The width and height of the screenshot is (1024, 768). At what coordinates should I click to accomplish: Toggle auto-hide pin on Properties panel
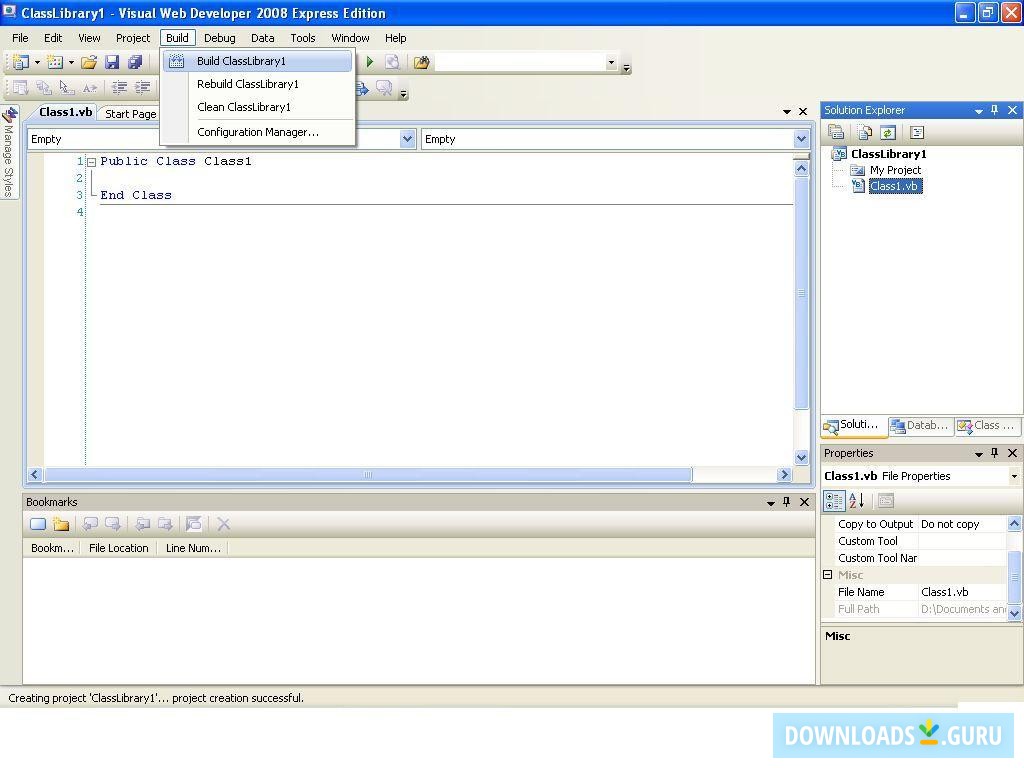tap(995, 453)
